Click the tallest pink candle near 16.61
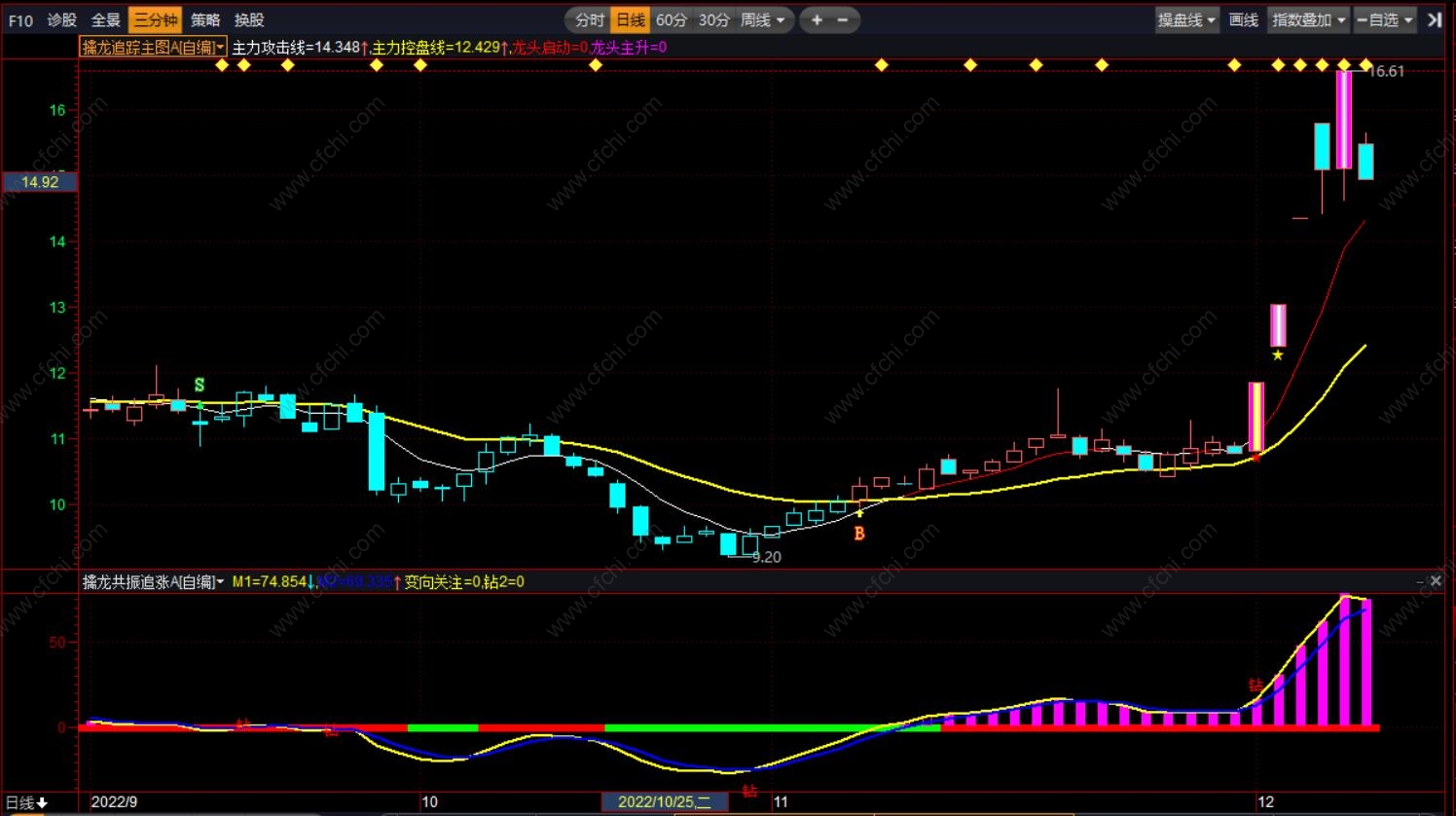Image resolution: width=1456 pixels, height=816 pixels. [1344, 120]
